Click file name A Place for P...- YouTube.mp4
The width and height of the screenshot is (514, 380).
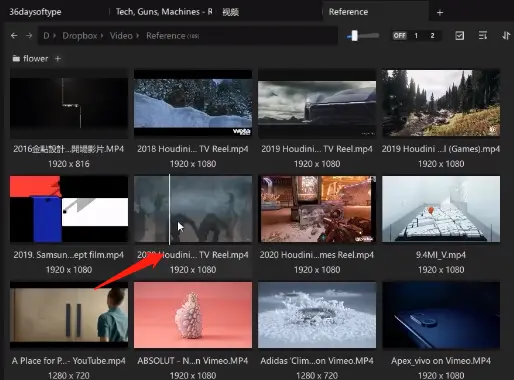click(x=69, y=361)
